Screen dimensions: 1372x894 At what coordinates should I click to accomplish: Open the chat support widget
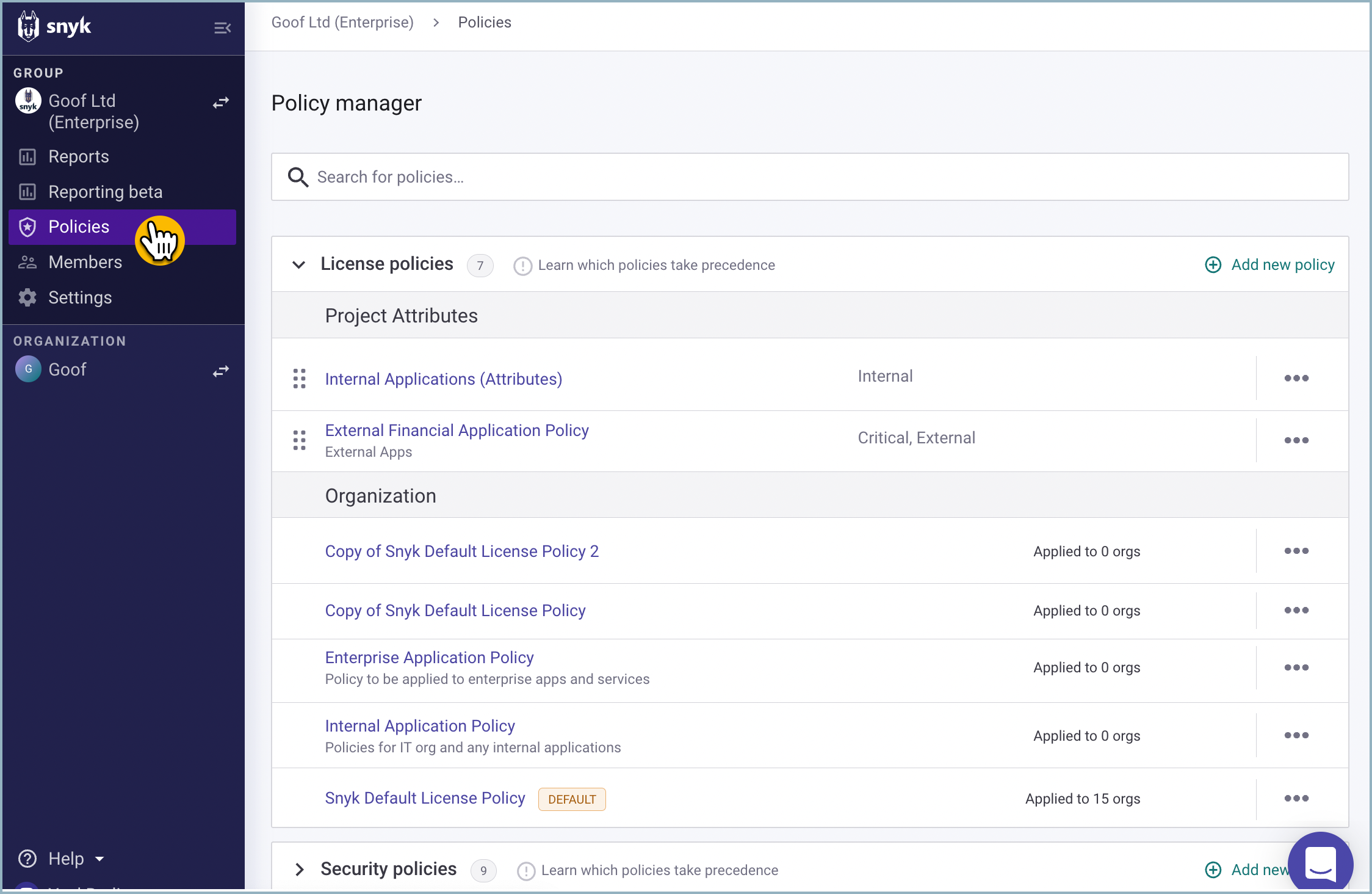click(x=1320, y=863)
